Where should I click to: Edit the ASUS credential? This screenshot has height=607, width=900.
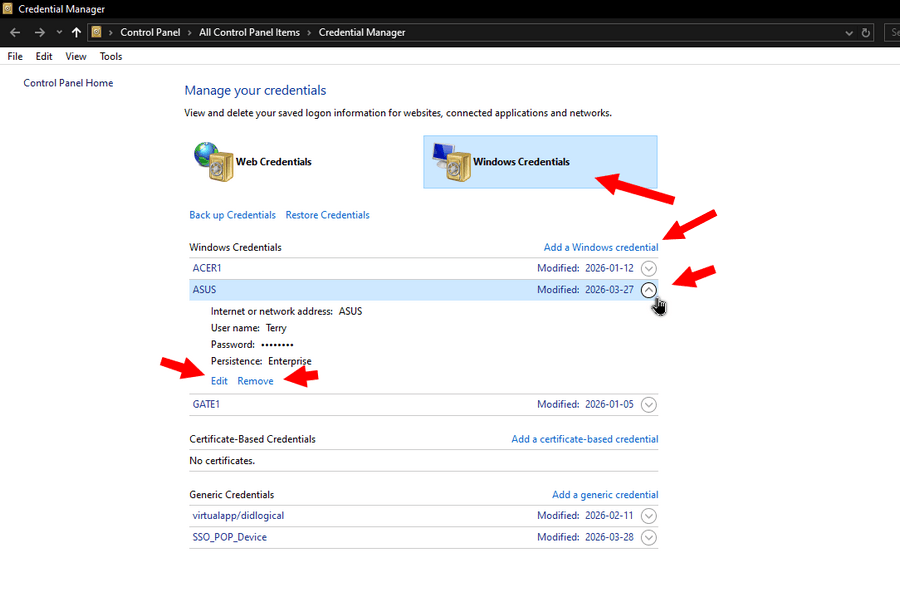(x=219, y=381)
